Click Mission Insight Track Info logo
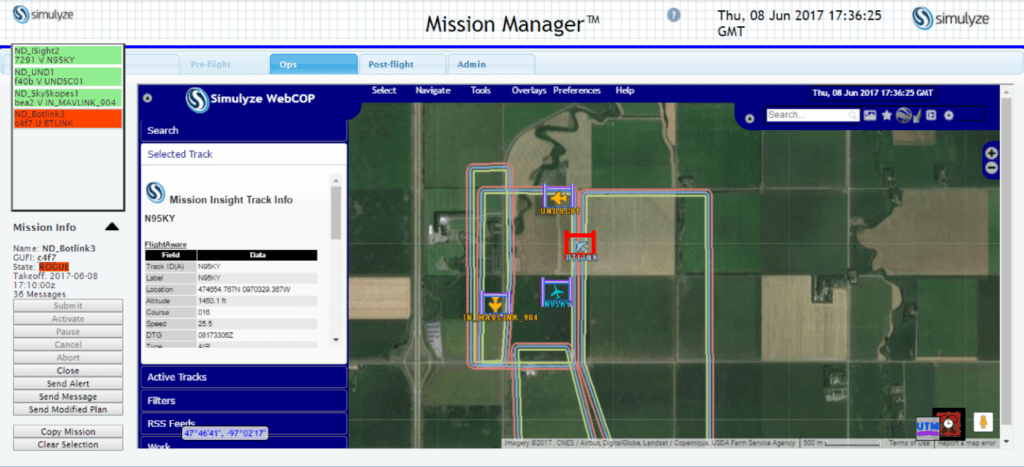Screen dimensions: 1024x467 pyautogui.click(x=155, y=192)
